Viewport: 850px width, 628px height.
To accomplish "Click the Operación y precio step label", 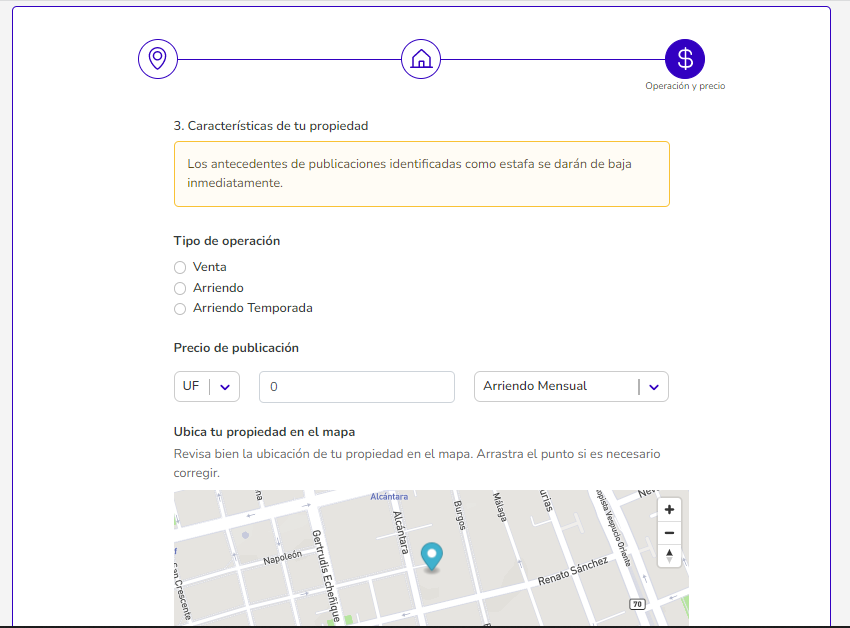I will click(x=685, y=86).
